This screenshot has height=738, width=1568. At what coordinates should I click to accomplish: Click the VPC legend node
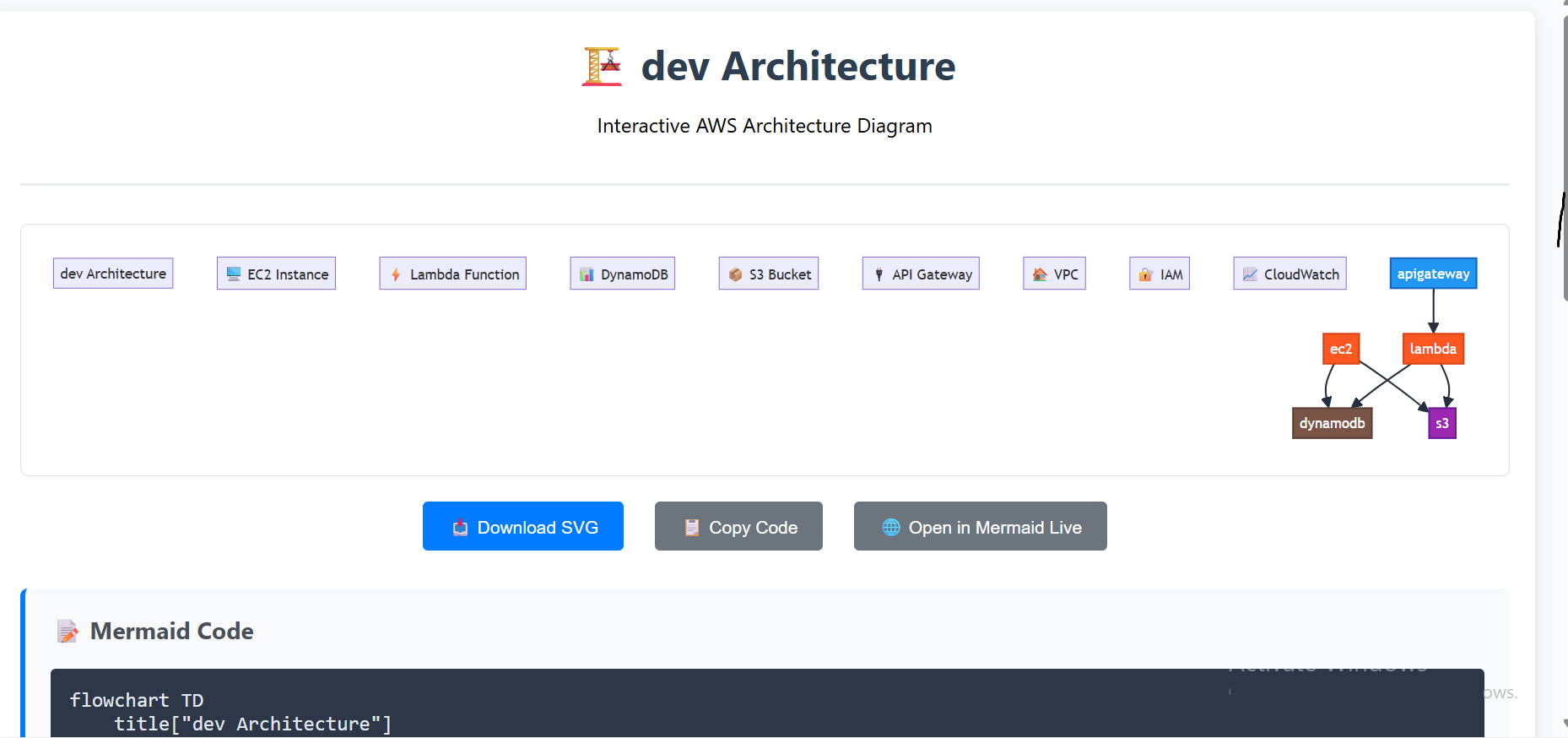[x=1055, y=274]
